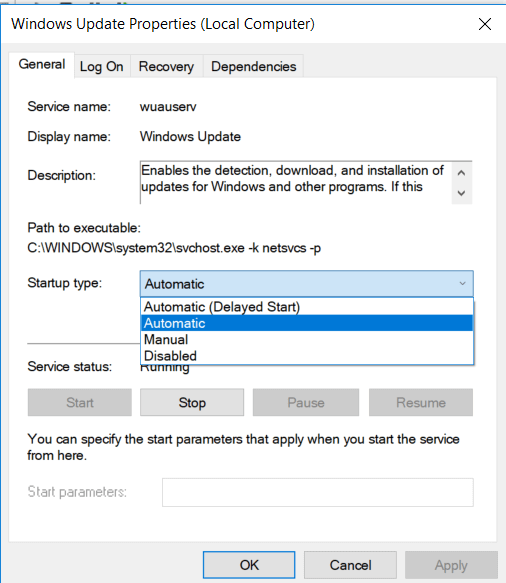Viewport: 506px width, 583px height.
Task: Open the Recovery tab
Action: click(x=166, y=67)
